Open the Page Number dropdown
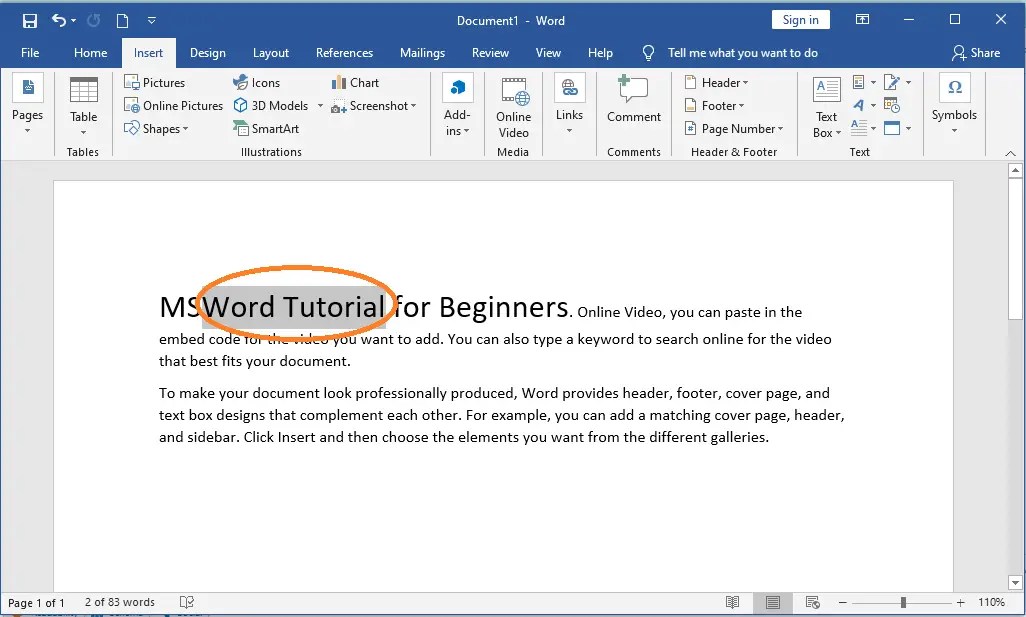Viewport: 1026px width, 617px height. (x=734, y=128)
